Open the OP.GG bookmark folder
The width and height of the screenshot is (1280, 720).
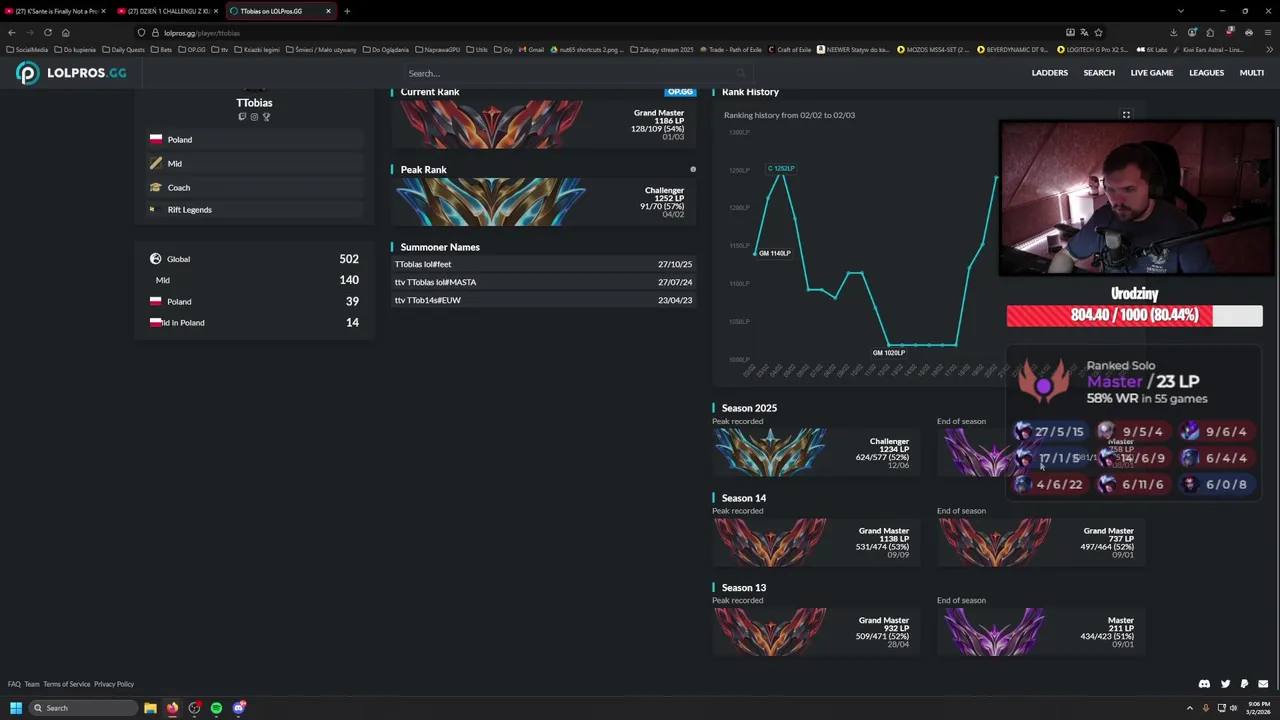(x=192, y=49)
